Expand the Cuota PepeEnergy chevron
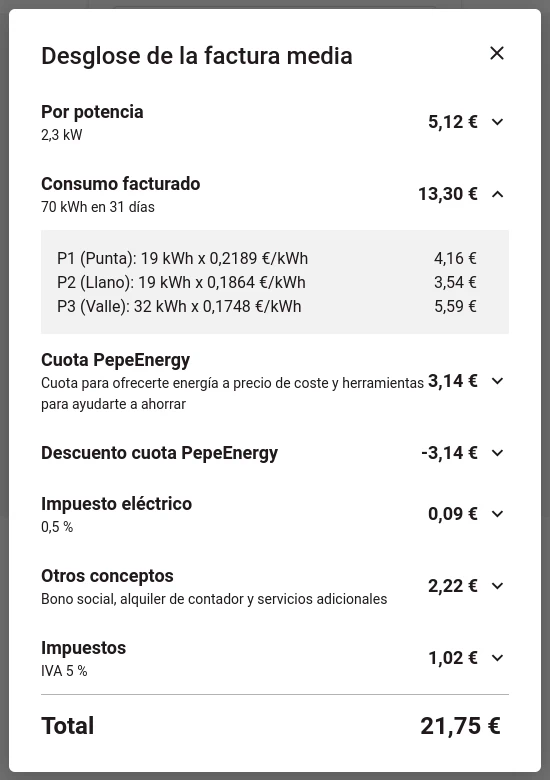 click(x=497, y=381)
